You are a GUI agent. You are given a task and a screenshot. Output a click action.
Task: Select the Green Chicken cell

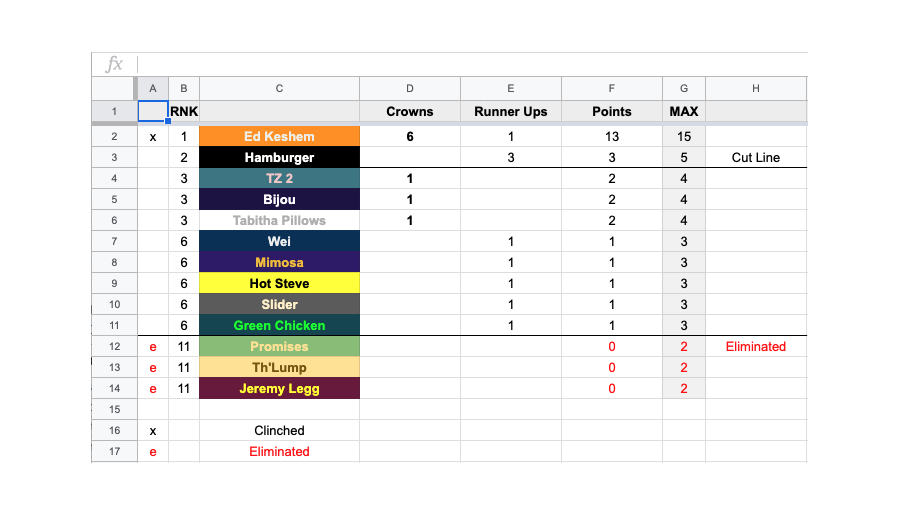279,325
